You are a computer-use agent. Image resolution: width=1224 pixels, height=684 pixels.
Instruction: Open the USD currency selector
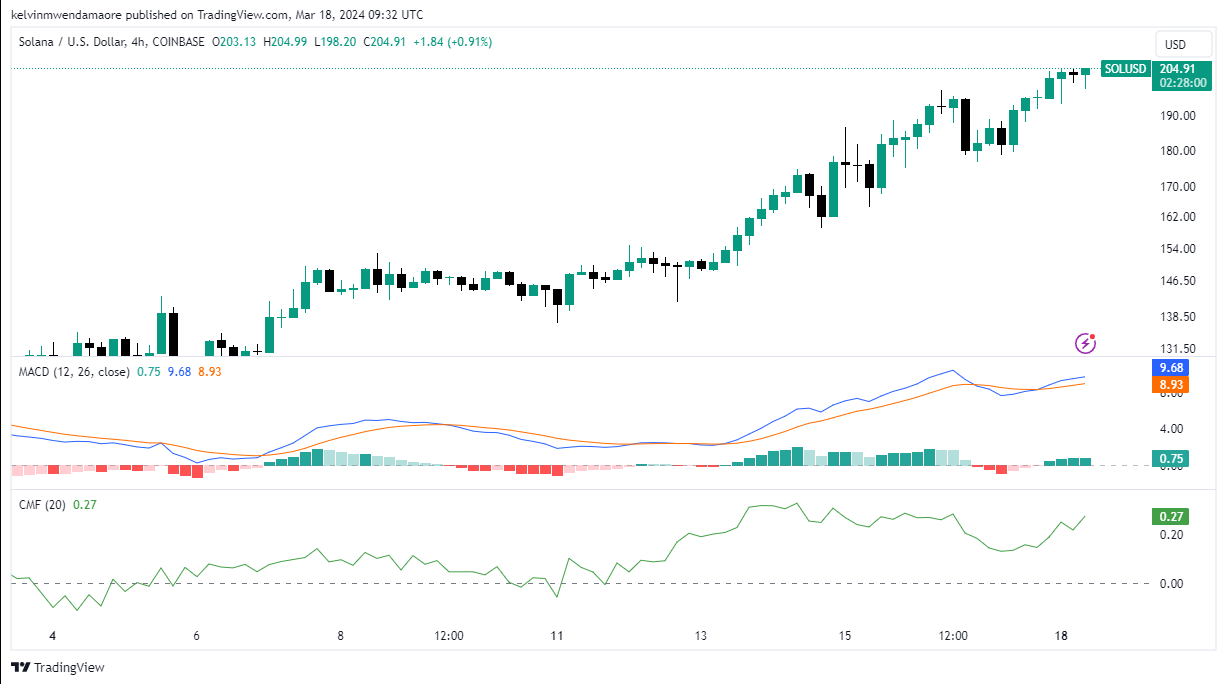coord(1175,45)
